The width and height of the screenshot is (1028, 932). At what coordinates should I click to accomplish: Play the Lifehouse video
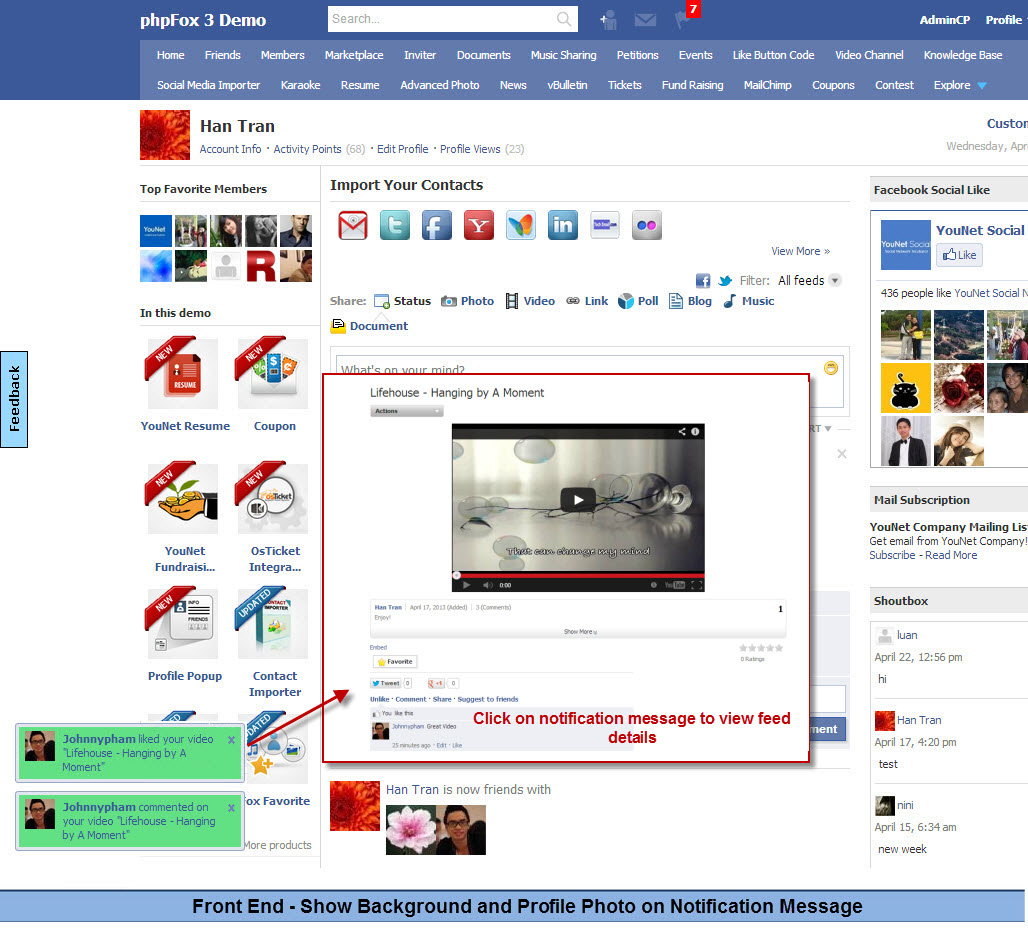click(578, 500)
